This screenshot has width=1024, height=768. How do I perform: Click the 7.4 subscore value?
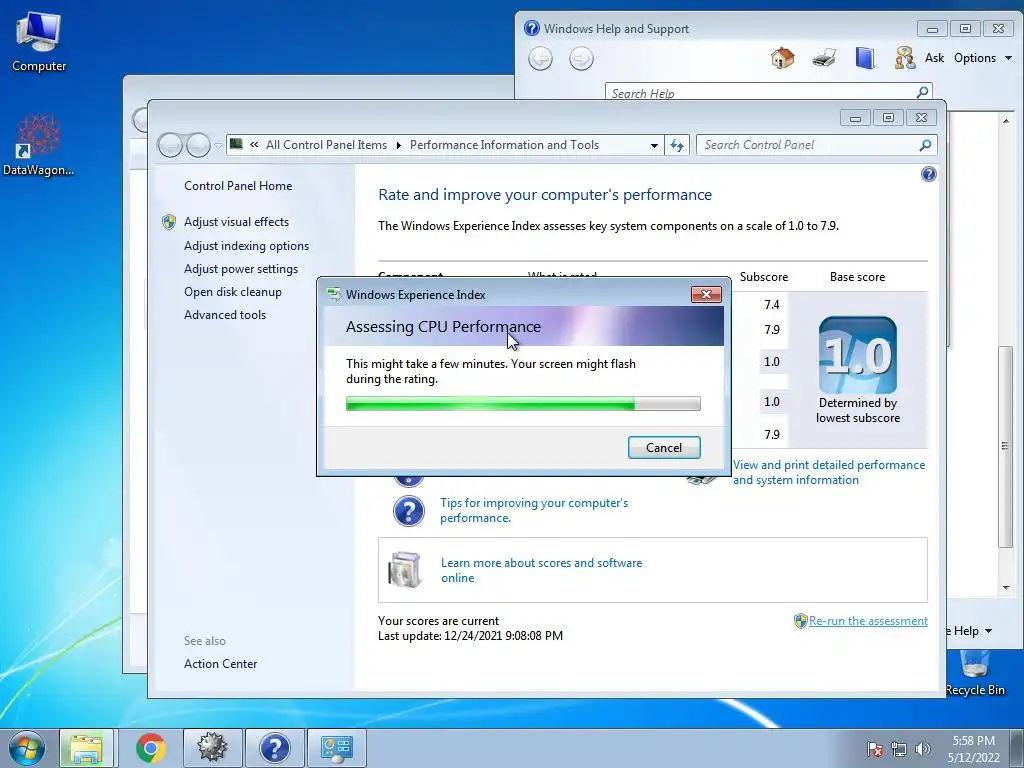771,304
